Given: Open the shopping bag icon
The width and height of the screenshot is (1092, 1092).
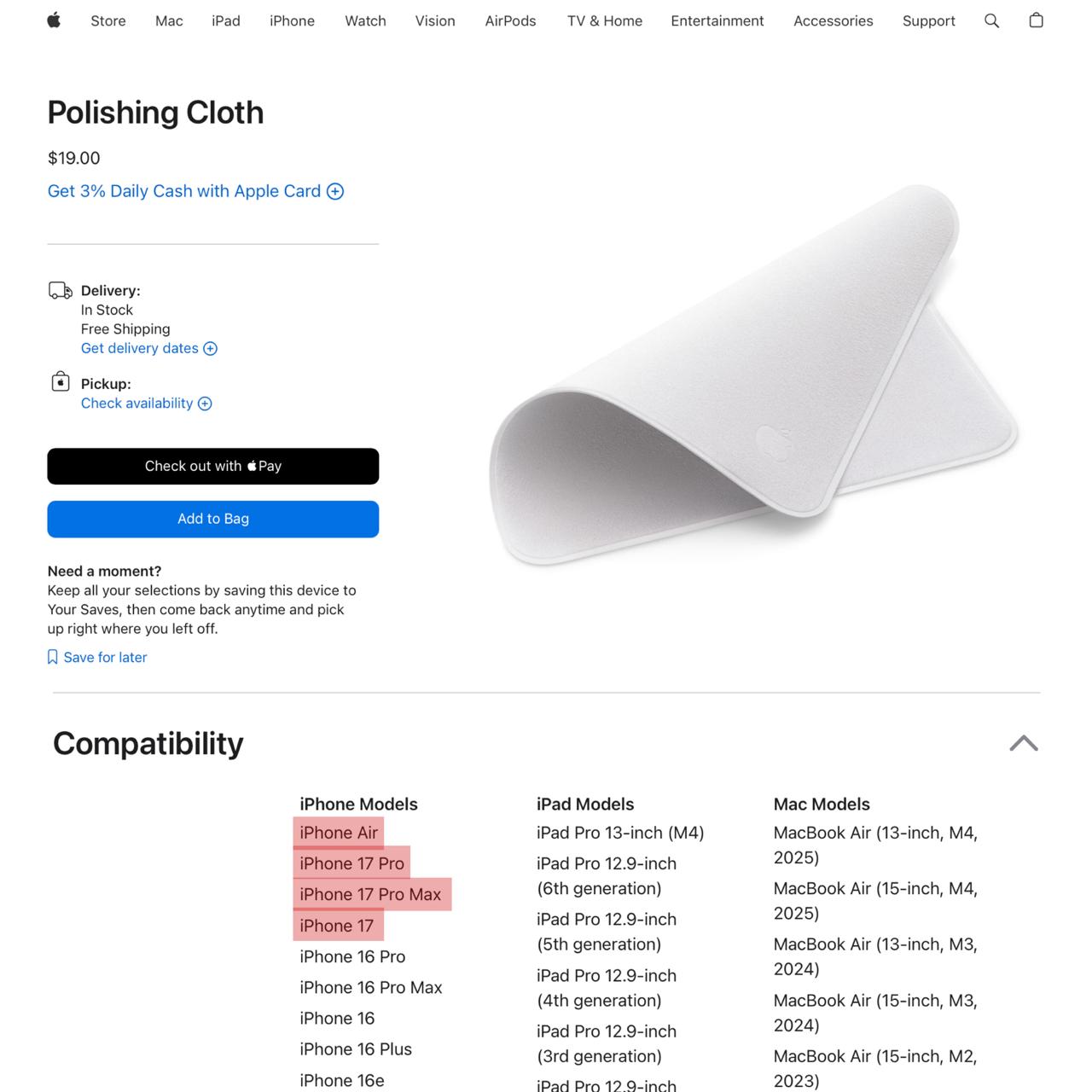Looking at the screenshot, I should coord(1036,20).
